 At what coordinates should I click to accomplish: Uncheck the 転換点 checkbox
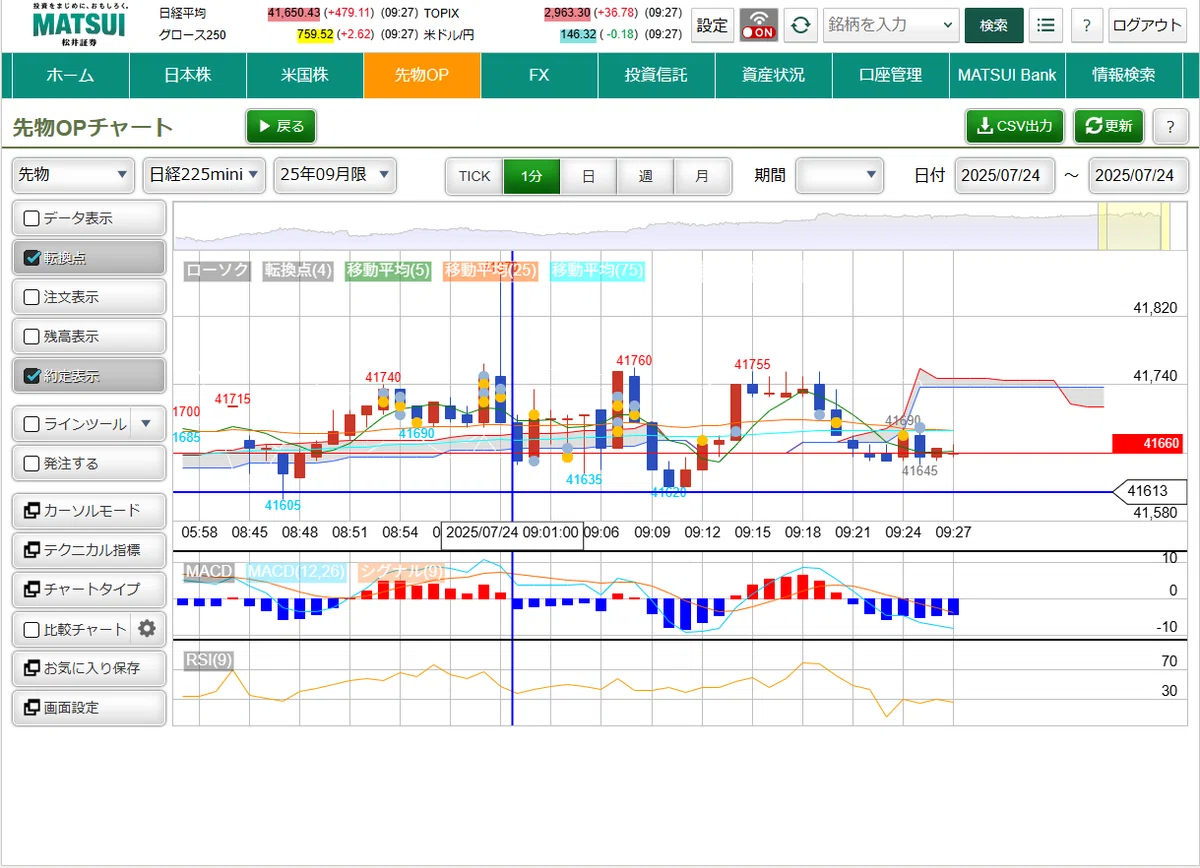[31, 258]
